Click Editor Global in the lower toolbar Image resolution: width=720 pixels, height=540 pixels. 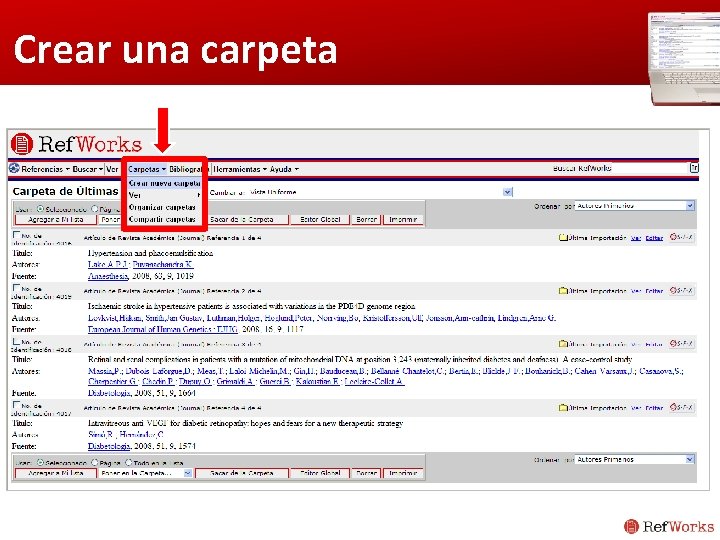point(320,473)
